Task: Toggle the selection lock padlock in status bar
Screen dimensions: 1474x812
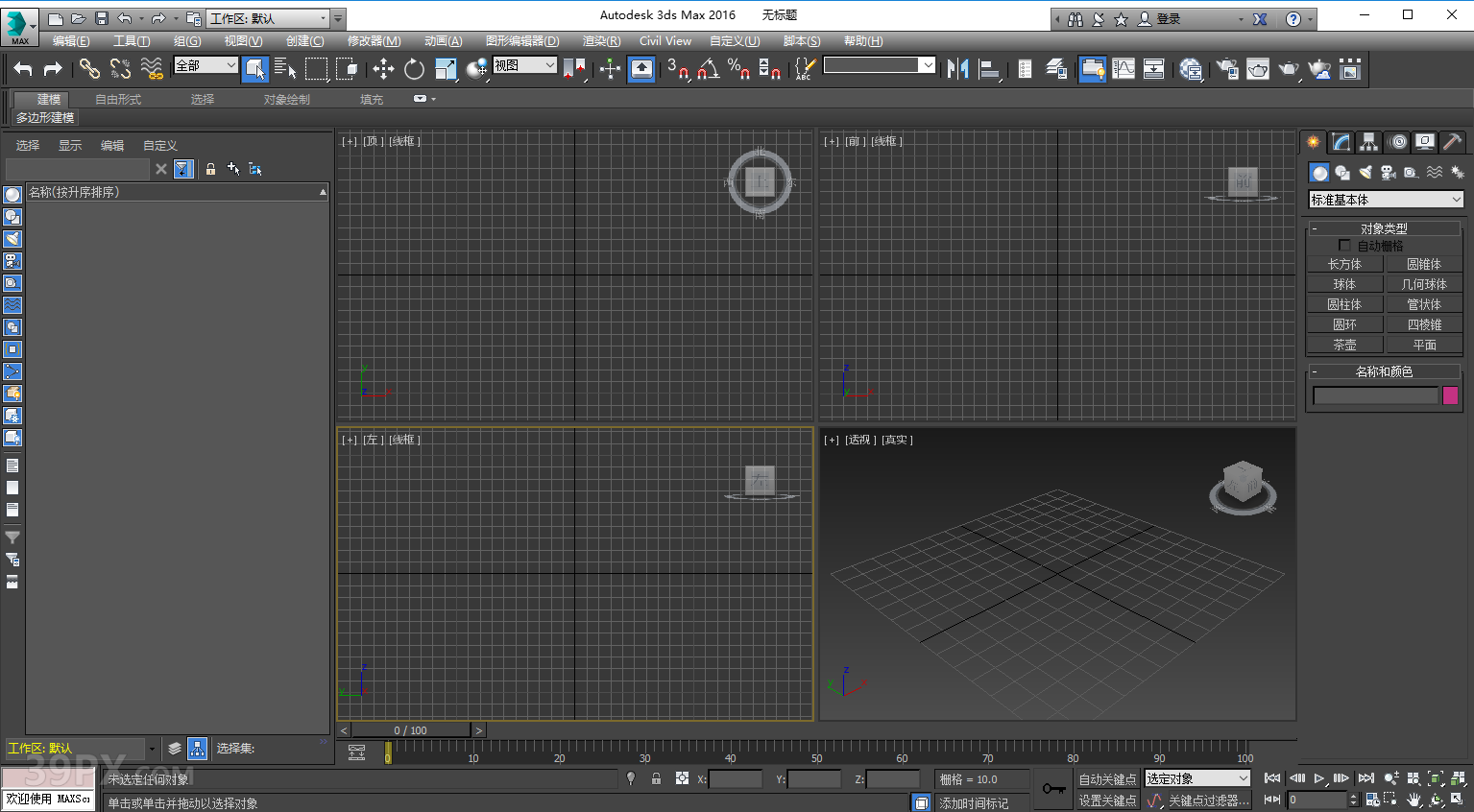Action: (656, 778)
